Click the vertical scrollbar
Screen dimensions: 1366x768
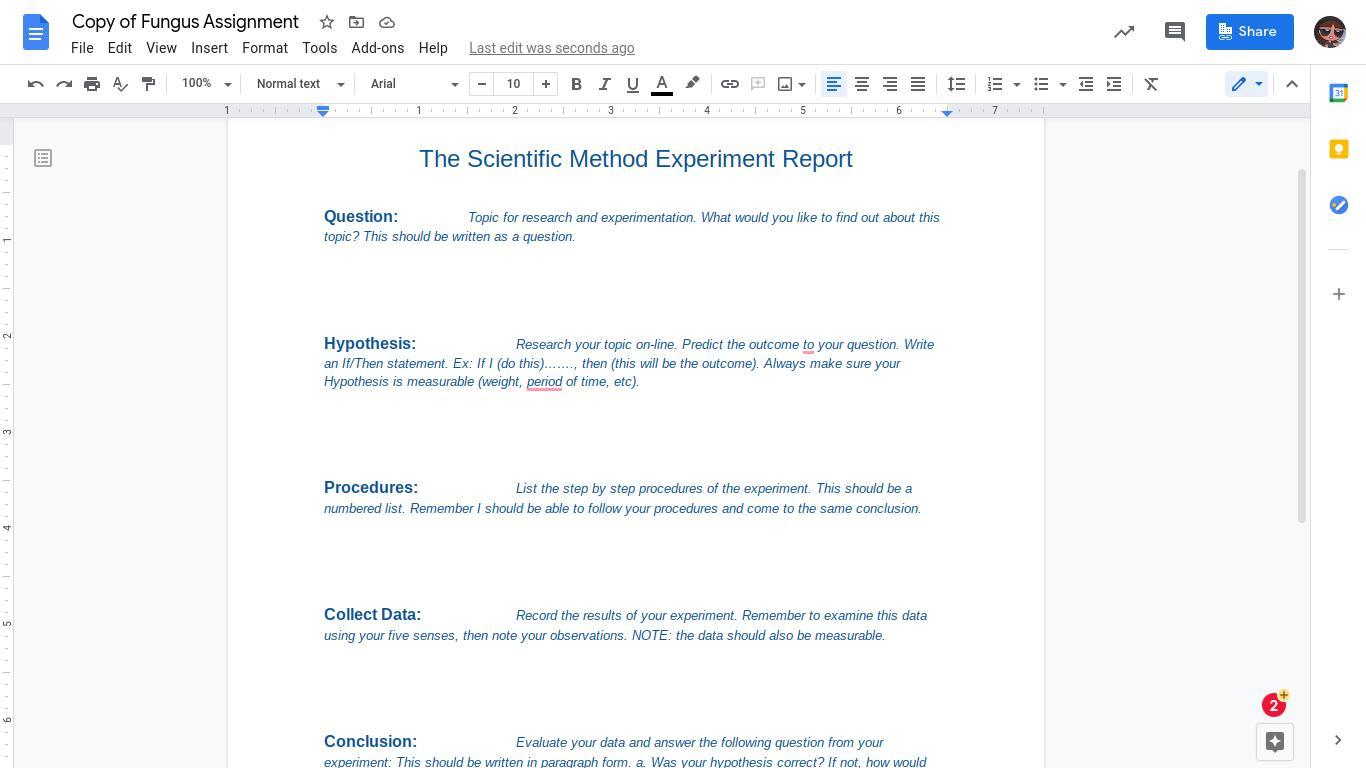pos(1302,345)
